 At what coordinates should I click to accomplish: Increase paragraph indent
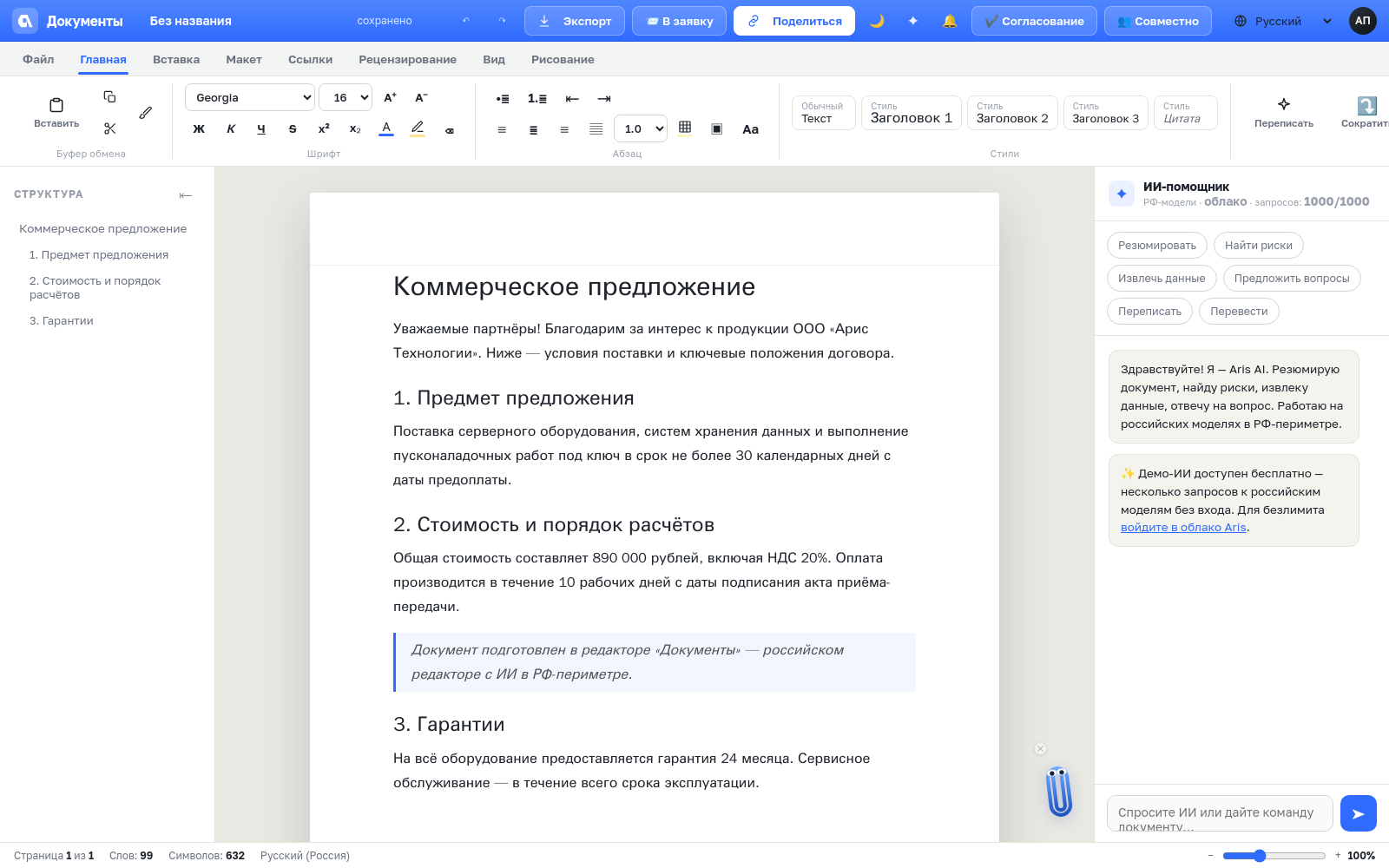pos(604,98)
